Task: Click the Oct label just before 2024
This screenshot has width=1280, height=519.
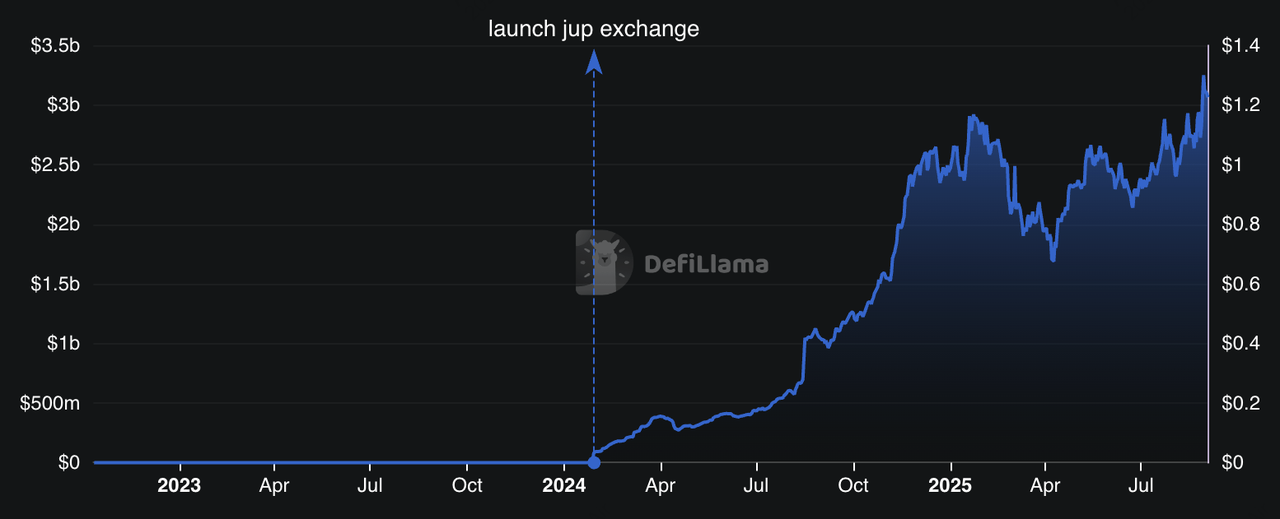Action: tap(467, 486)
